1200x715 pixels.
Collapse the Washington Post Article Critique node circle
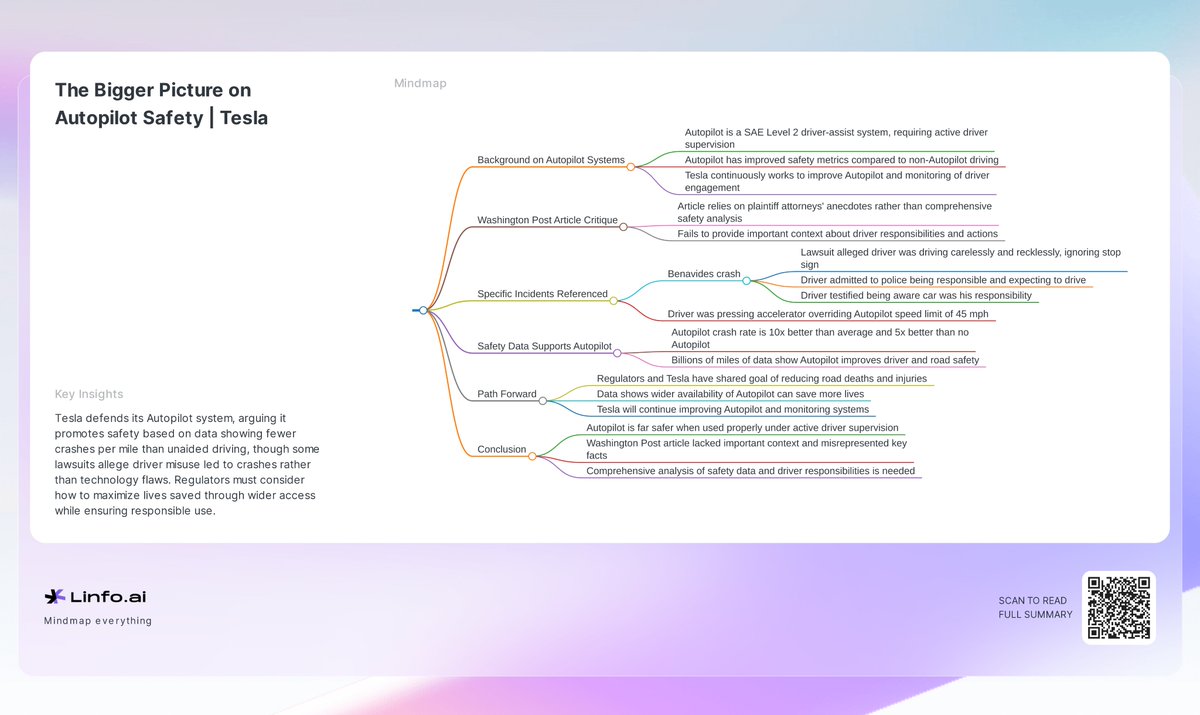point(623,227)
